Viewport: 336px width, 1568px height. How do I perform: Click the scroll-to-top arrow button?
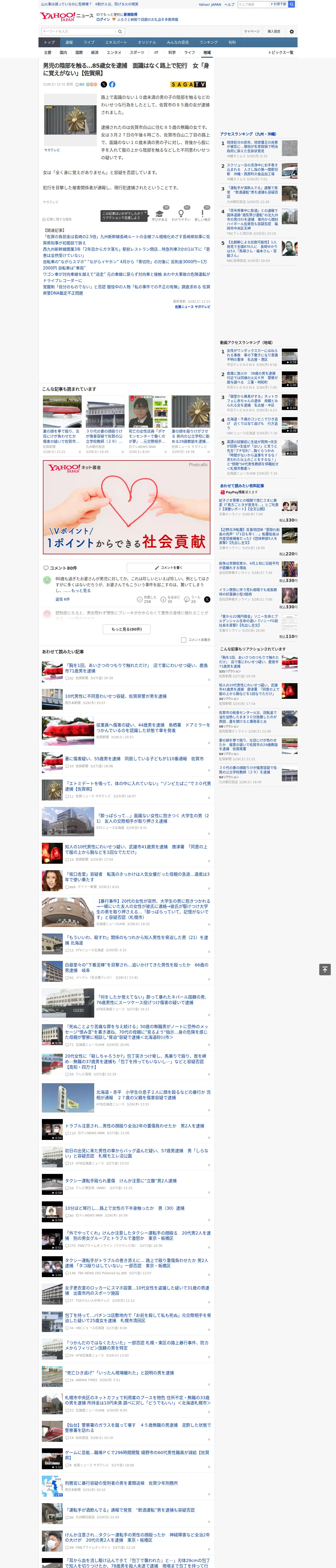click(x=325, y=969)
